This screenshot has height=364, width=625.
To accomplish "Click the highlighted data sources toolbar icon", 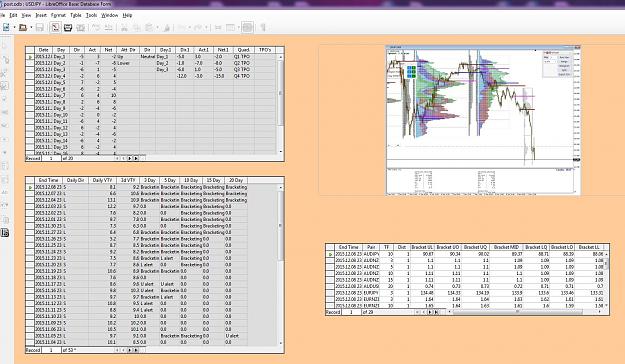I will coord(248,28).
